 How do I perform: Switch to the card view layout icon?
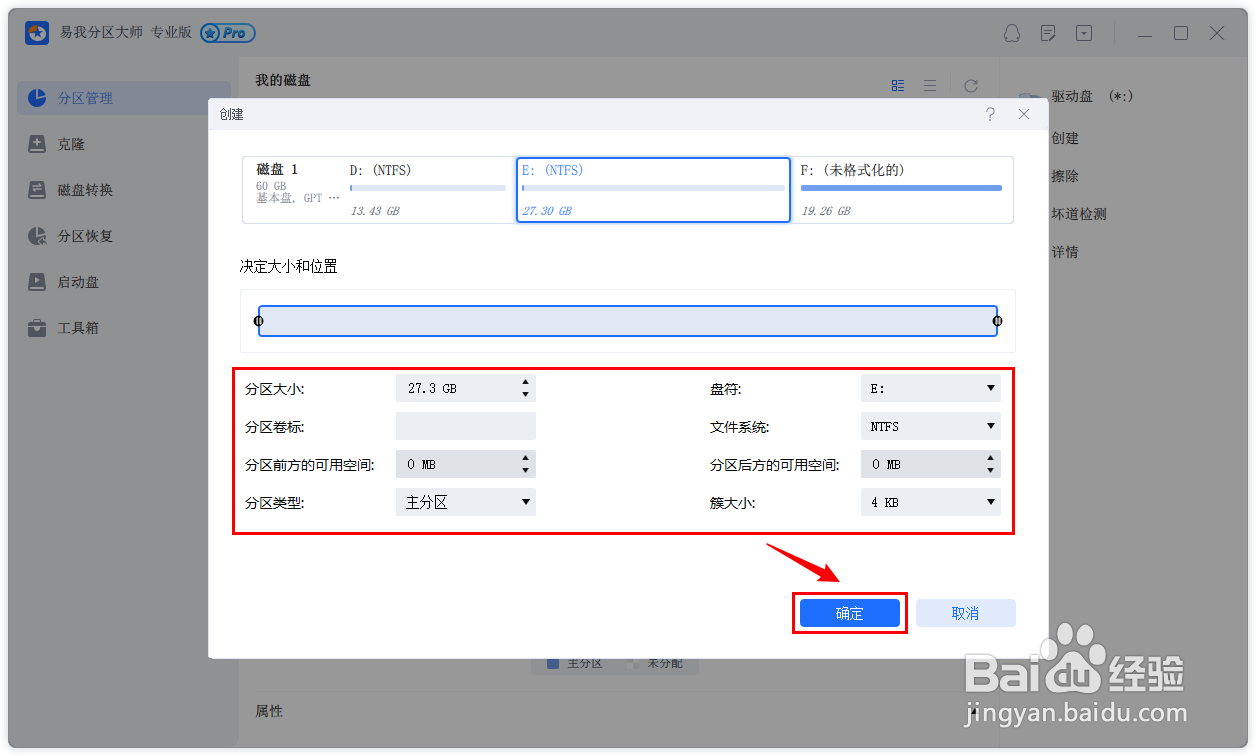click(898, 86)
